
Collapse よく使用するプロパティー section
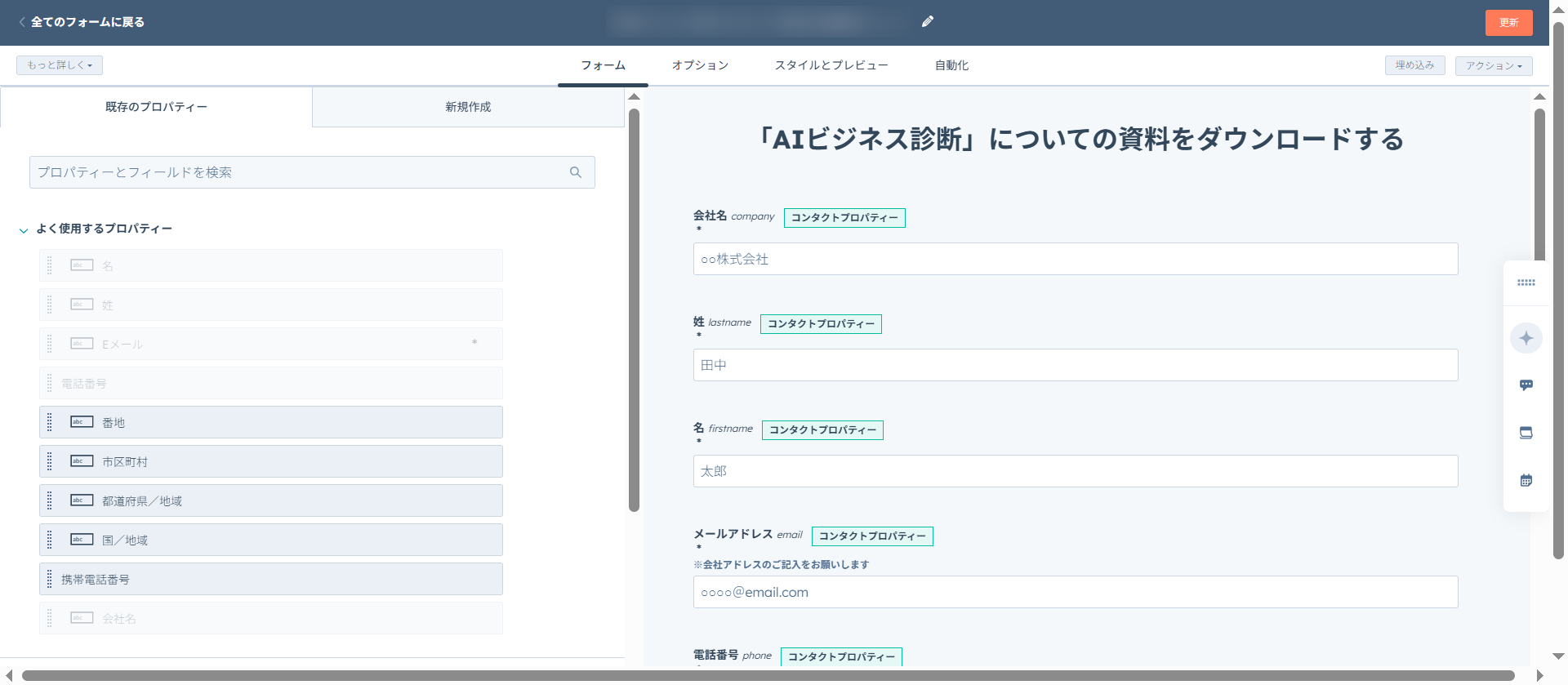point(24,230)
